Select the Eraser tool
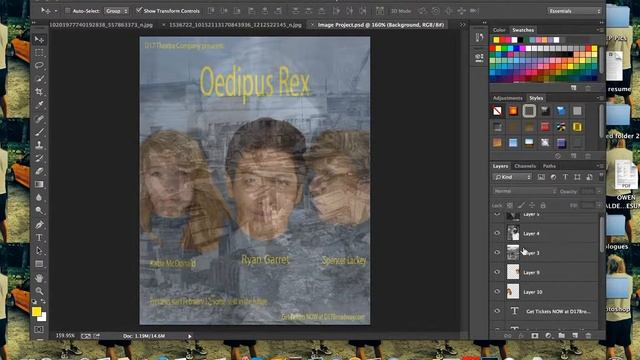Viewport: 640px width, 360px height. [x=39, y=171]
